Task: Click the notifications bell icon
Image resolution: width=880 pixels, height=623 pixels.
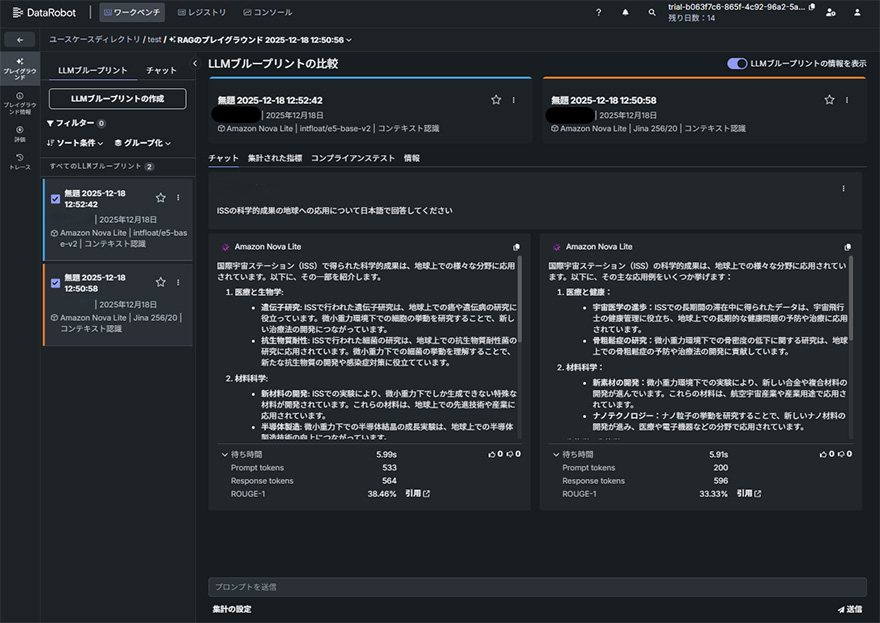Action: click(x=626, y=13)
